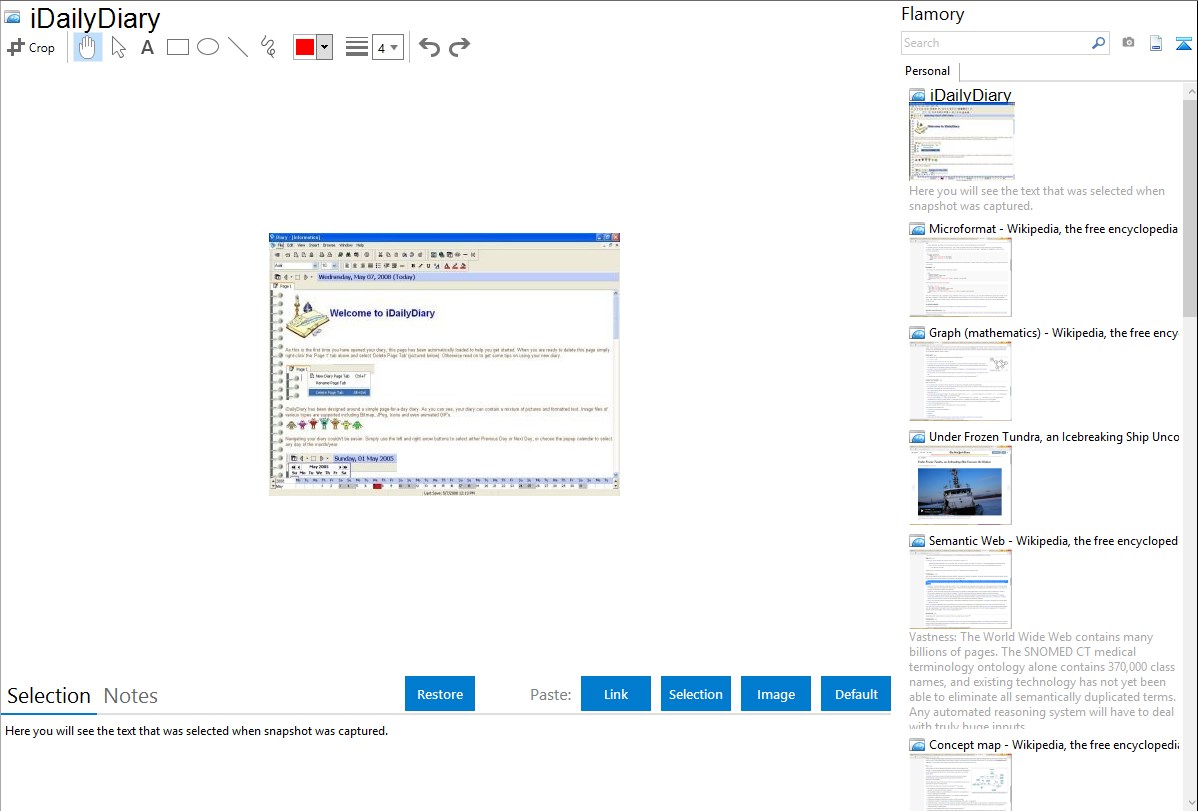This screenshot has width=1198, height=811.
Task: Click the 'Vastness: The World Wide Web' description text
Action: (x=1042, y=681)
